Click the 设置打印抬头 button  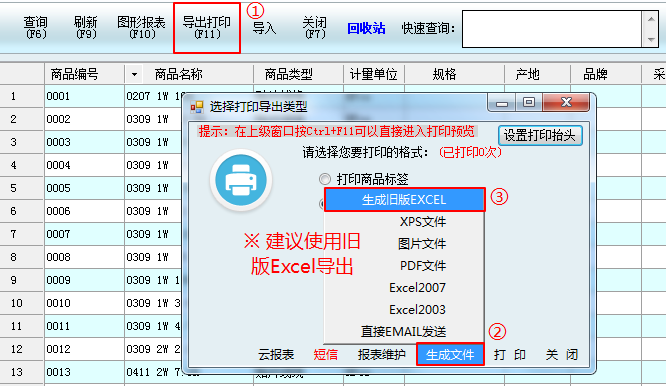click(540, 135)
